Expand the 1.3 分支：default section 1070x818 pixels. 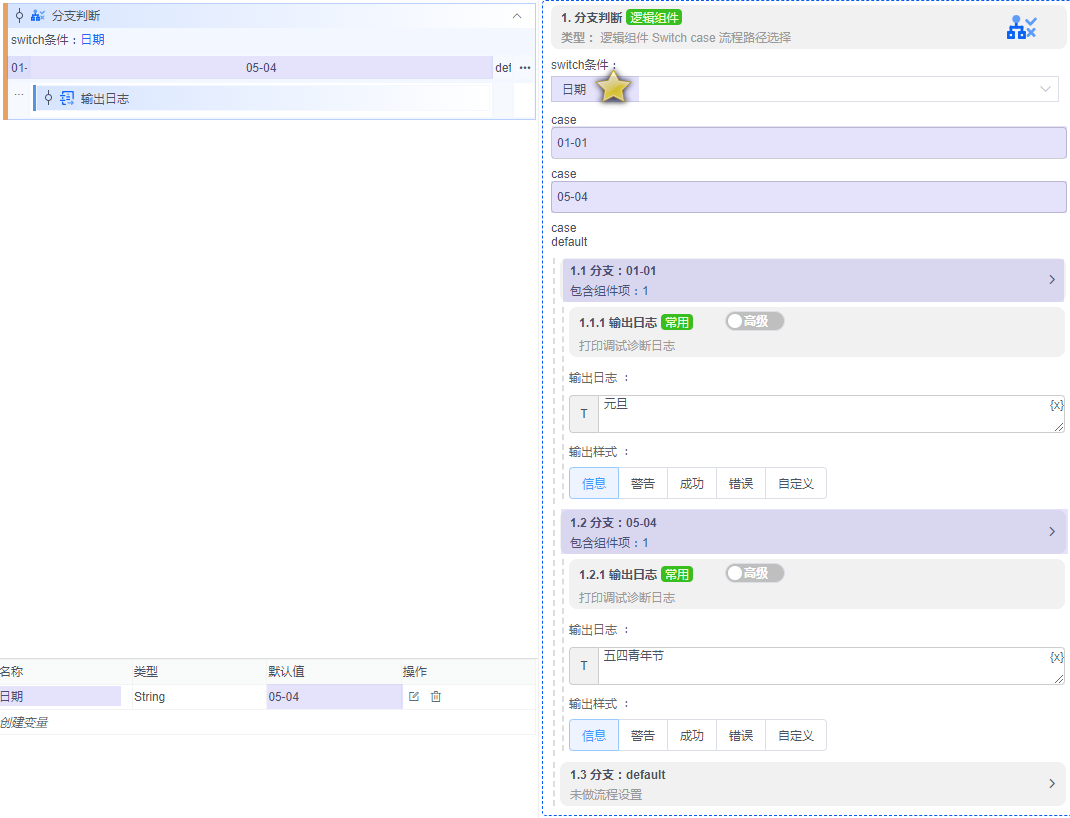[1051, 784]
